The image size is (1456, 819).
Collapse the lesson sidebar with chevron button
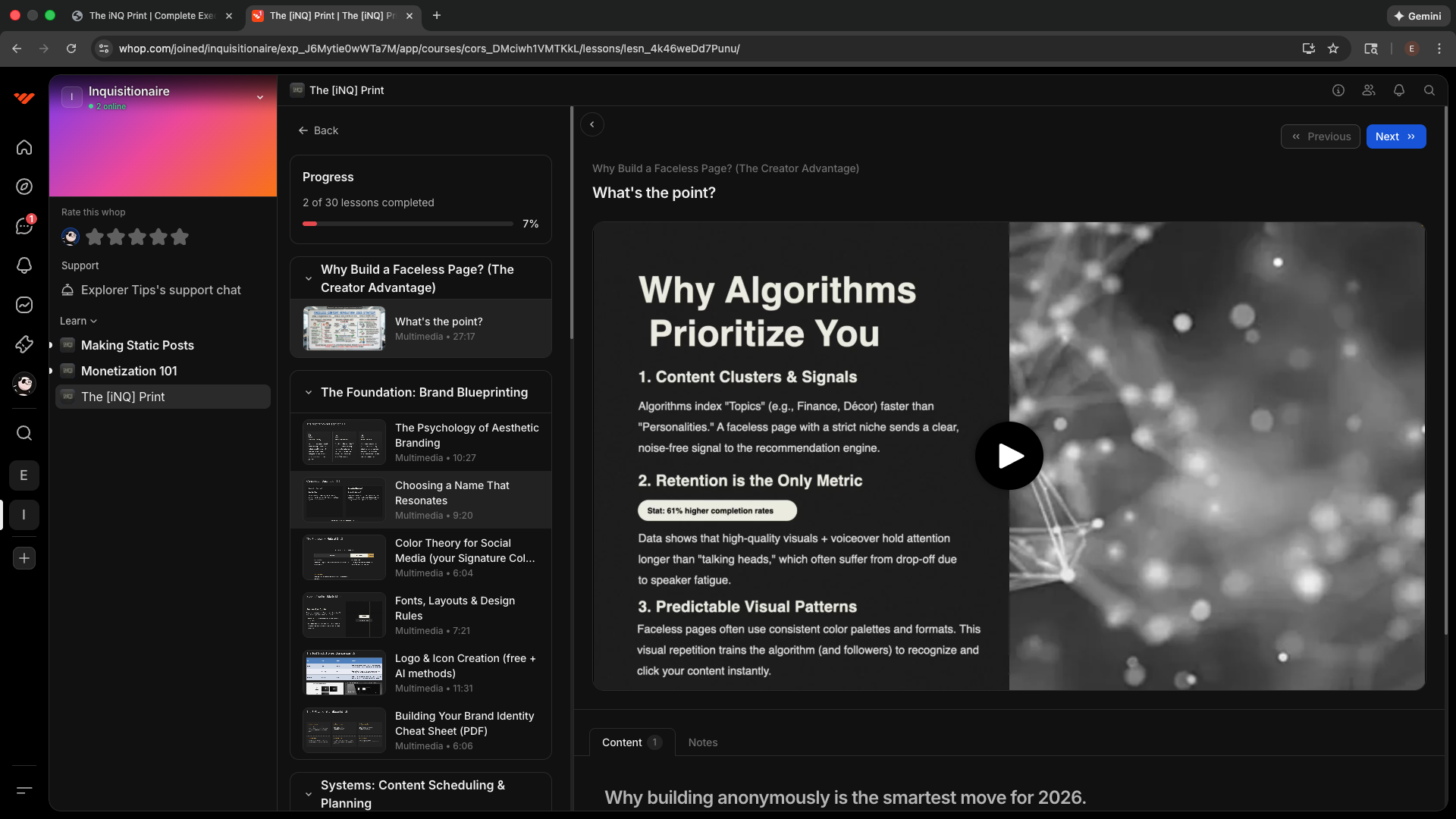(592, 124)
